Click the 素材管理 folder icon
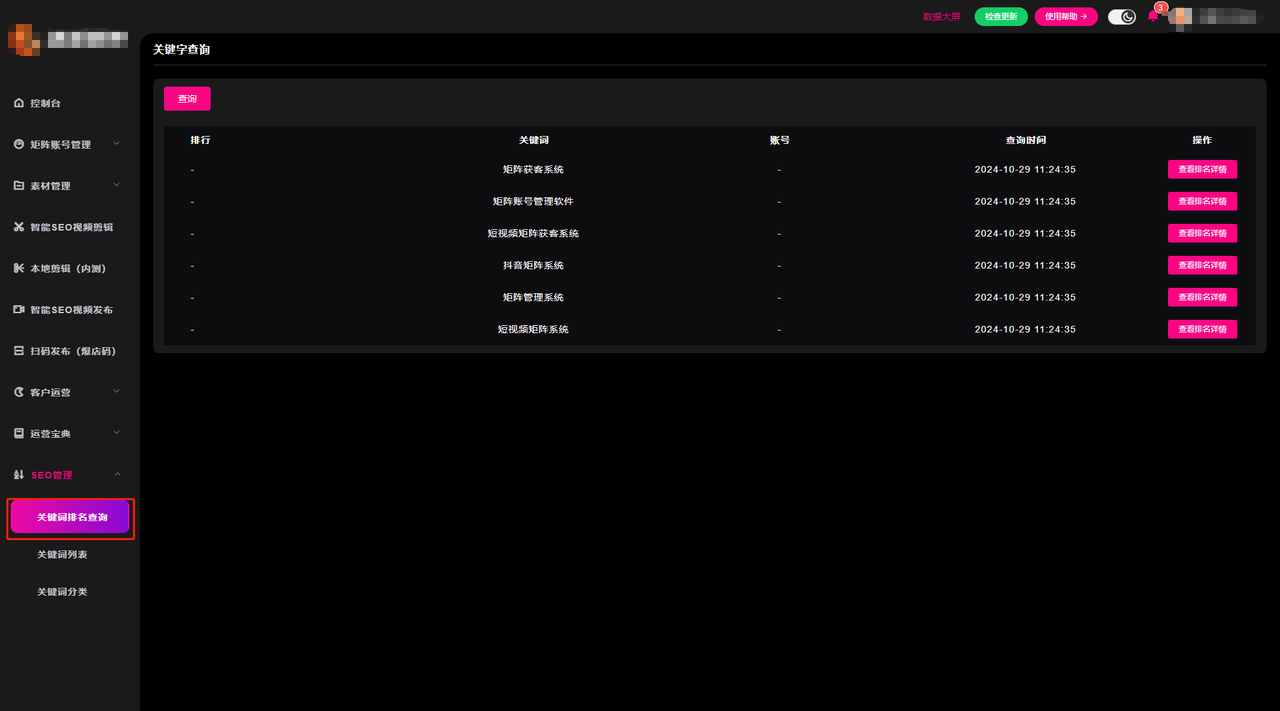The width and height of the screenshot is (1280, 711). [19, 186]
